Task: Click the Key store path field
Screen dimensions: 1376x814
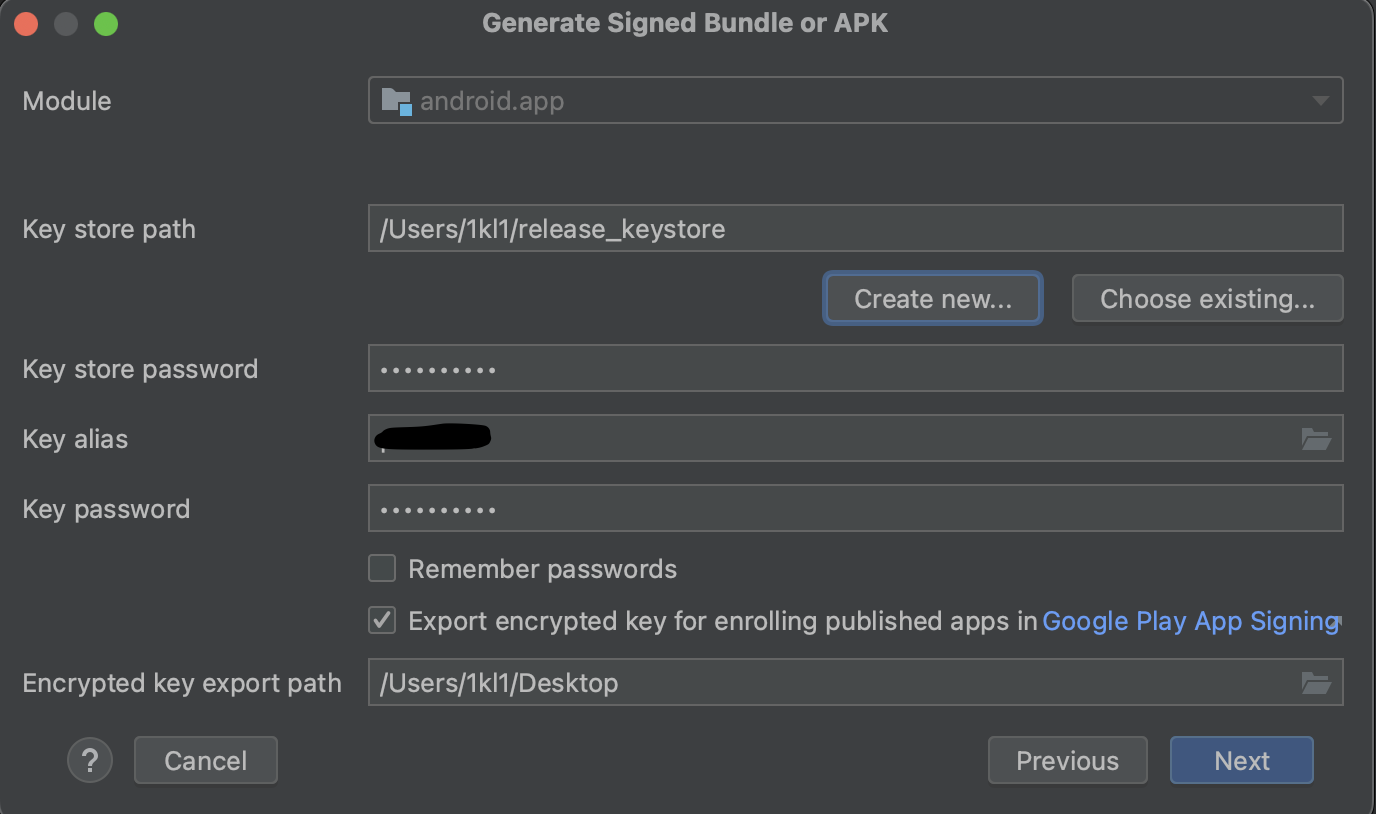Action: 855,229
